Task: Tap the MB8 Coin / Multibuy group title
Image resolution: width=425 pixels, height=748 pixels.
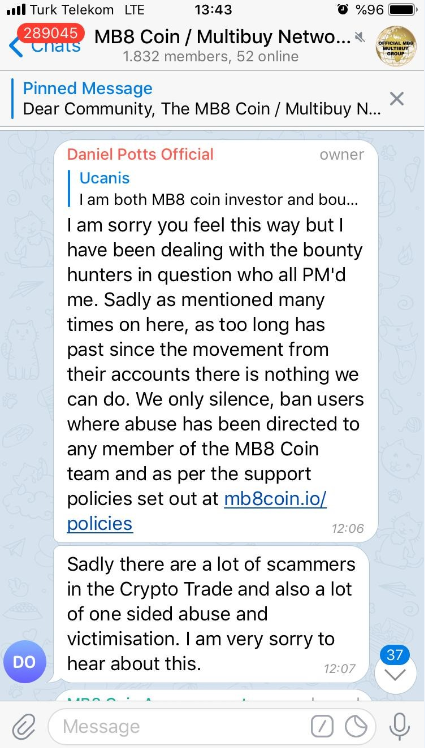Action: pos(222,36)
